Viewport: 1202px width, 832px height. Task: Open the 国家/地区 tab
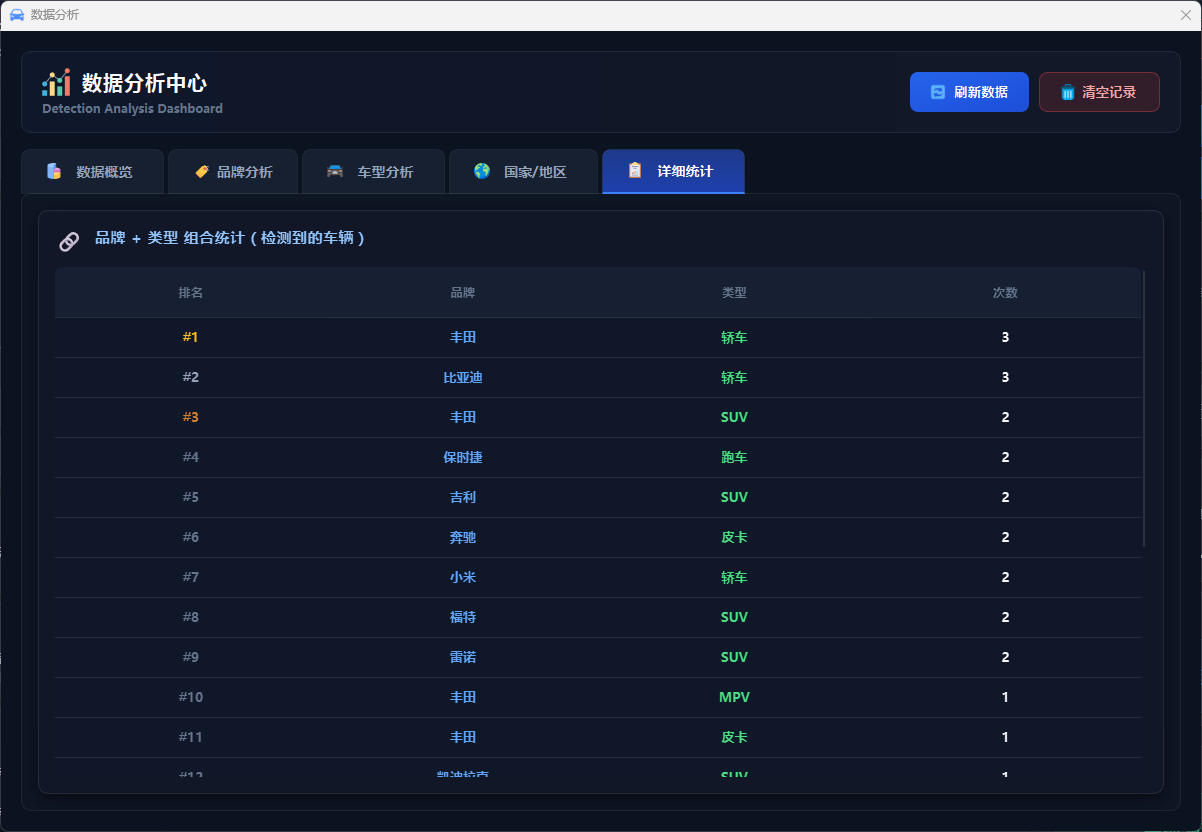(523, 172)
